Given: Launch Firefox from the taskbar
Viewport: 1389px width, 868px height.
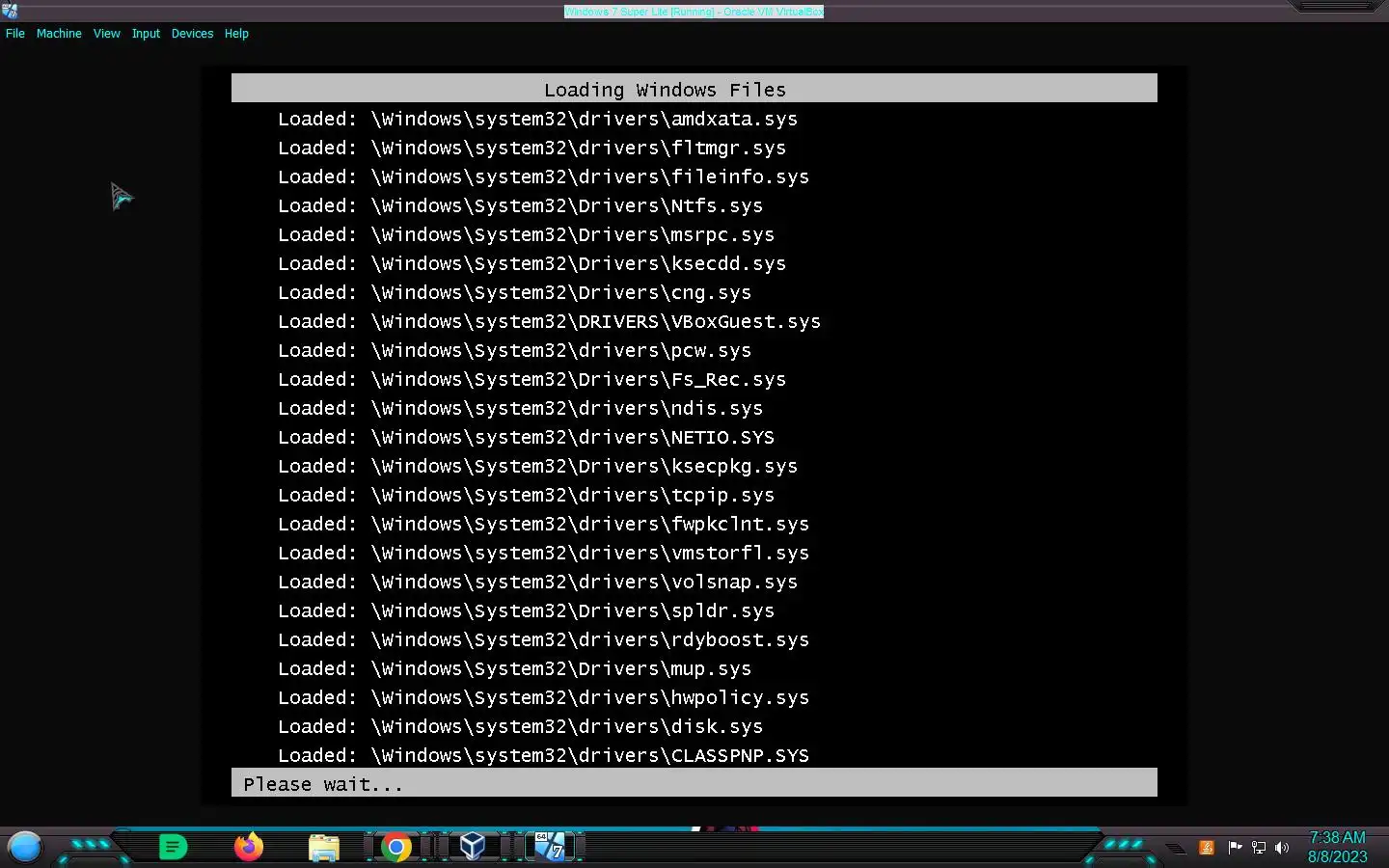Looking at the screenshot, I should coord(249,847).
